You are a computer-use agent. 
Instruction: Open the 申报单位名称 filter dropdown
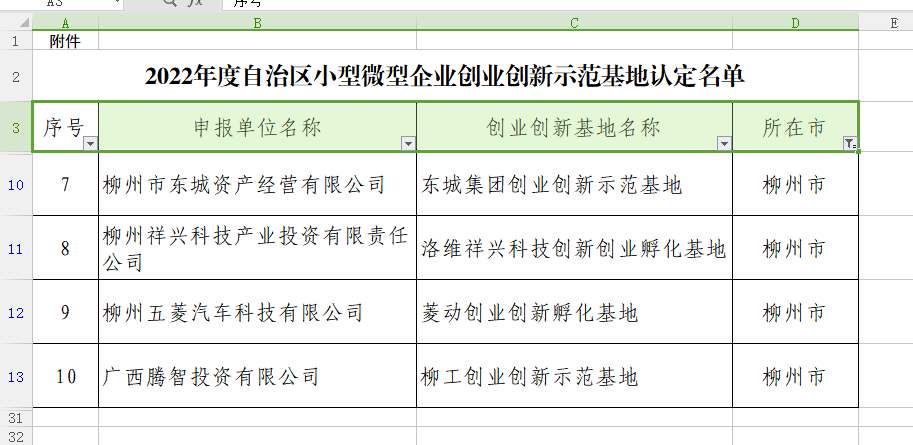pos(409,144)
